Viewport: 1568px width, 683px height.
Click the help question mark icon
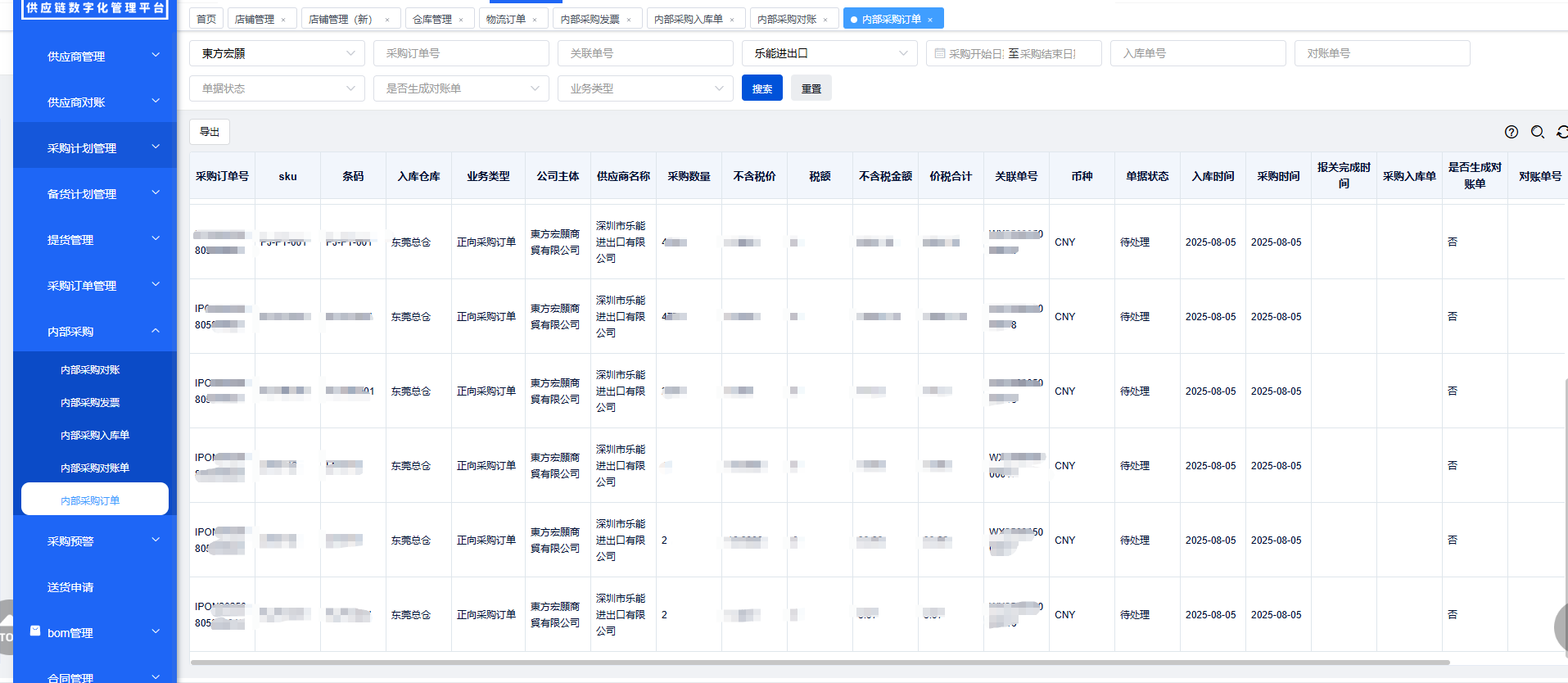pos(1512,132)
